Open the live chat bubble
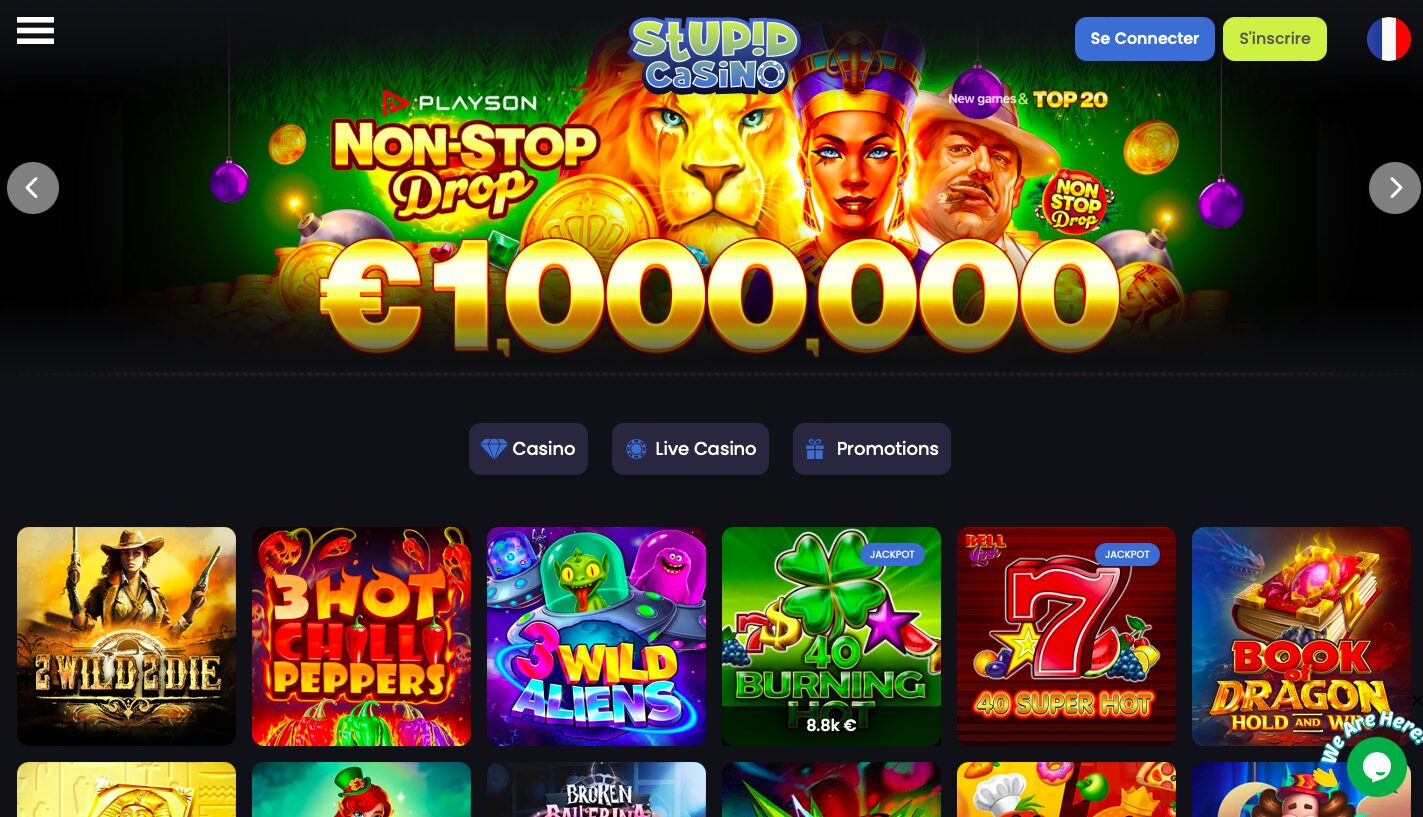 click(1376, 767)
